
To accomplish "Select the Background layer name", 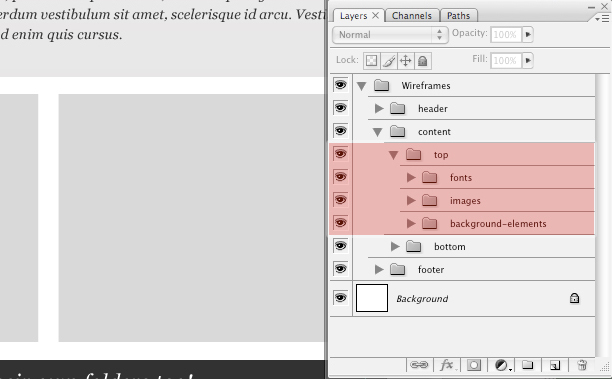I will coord(422,299).
